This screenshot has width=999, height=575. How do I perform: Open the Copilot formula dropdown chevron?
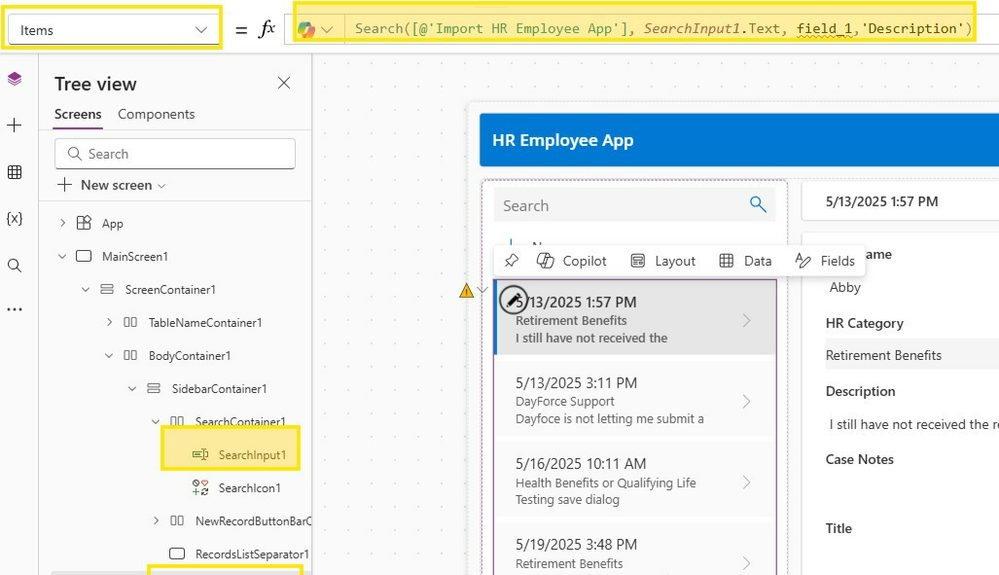pos(327,29)
